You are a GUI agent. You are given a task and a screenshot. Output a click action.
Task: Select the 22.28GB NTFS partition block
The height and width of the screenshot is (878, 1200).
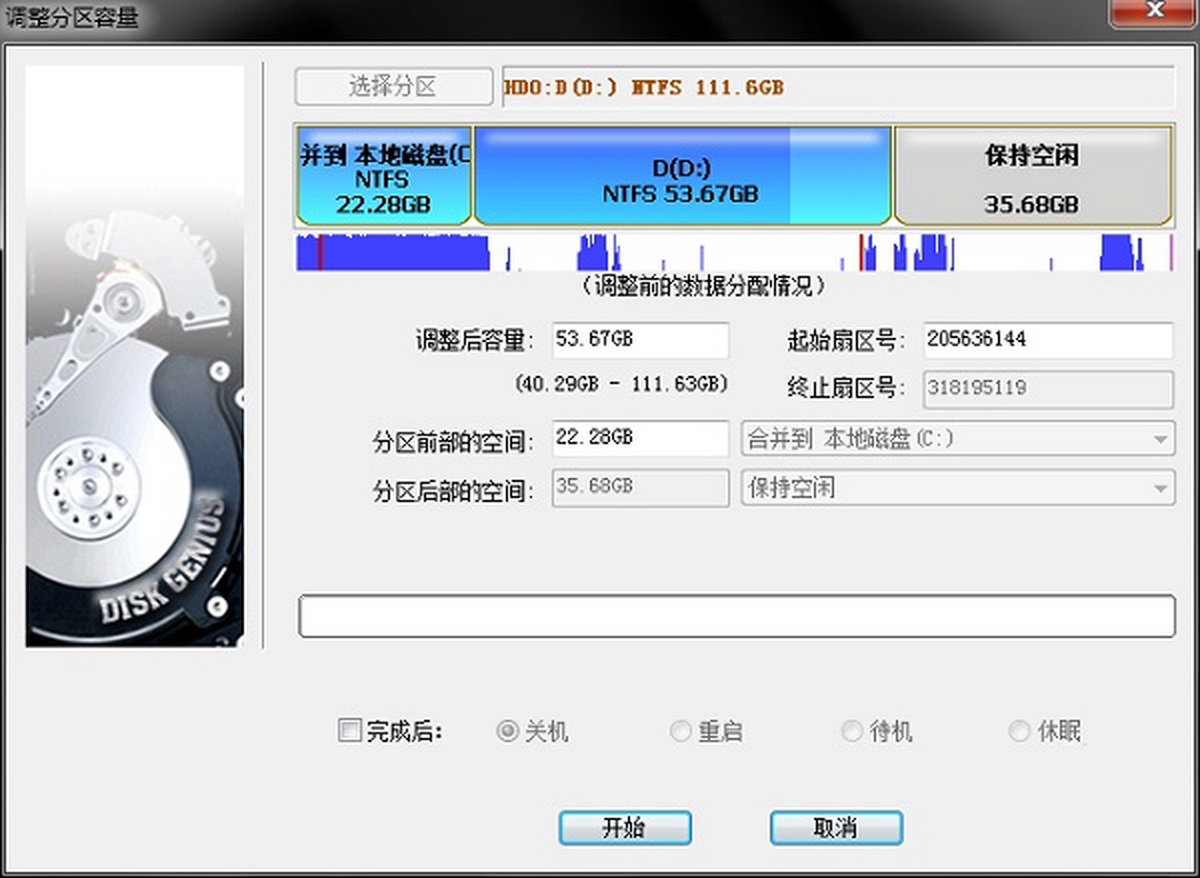pyautogui.click(x=383, y=176)
